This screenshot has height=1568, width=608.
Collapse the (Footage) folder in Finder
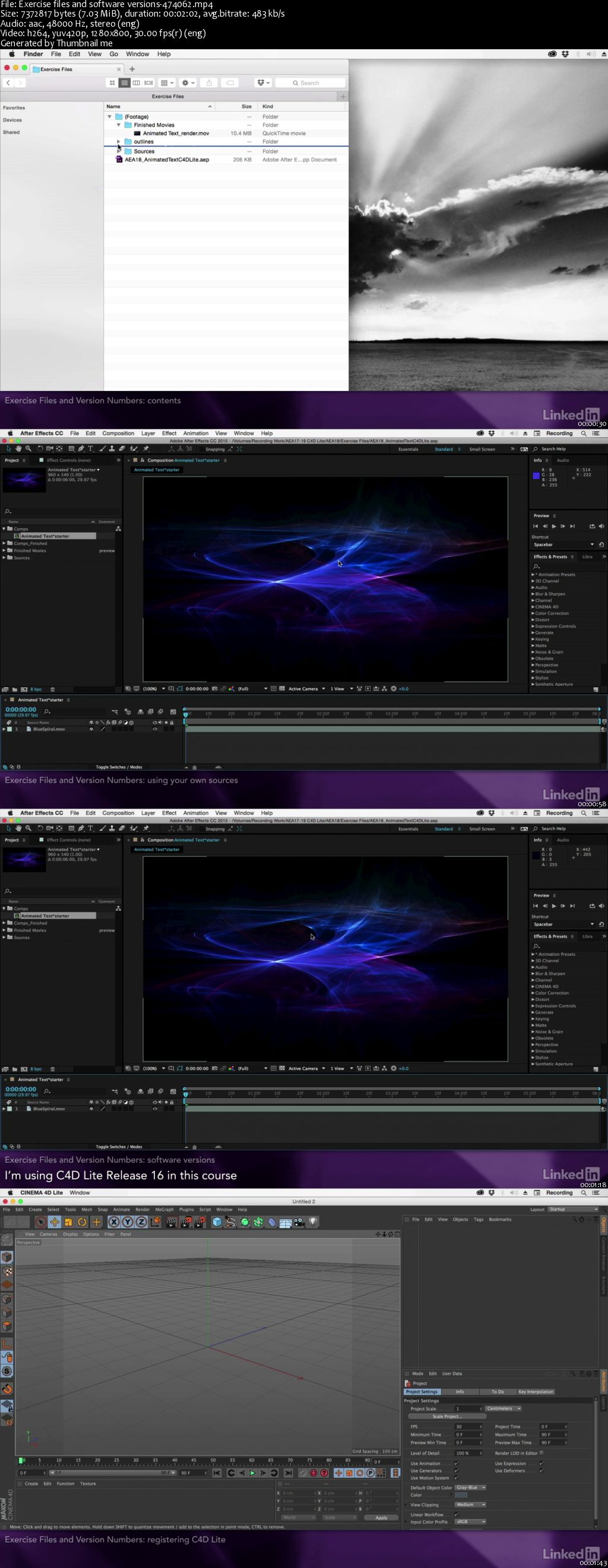pyautogui.click(x=110, y=116)
